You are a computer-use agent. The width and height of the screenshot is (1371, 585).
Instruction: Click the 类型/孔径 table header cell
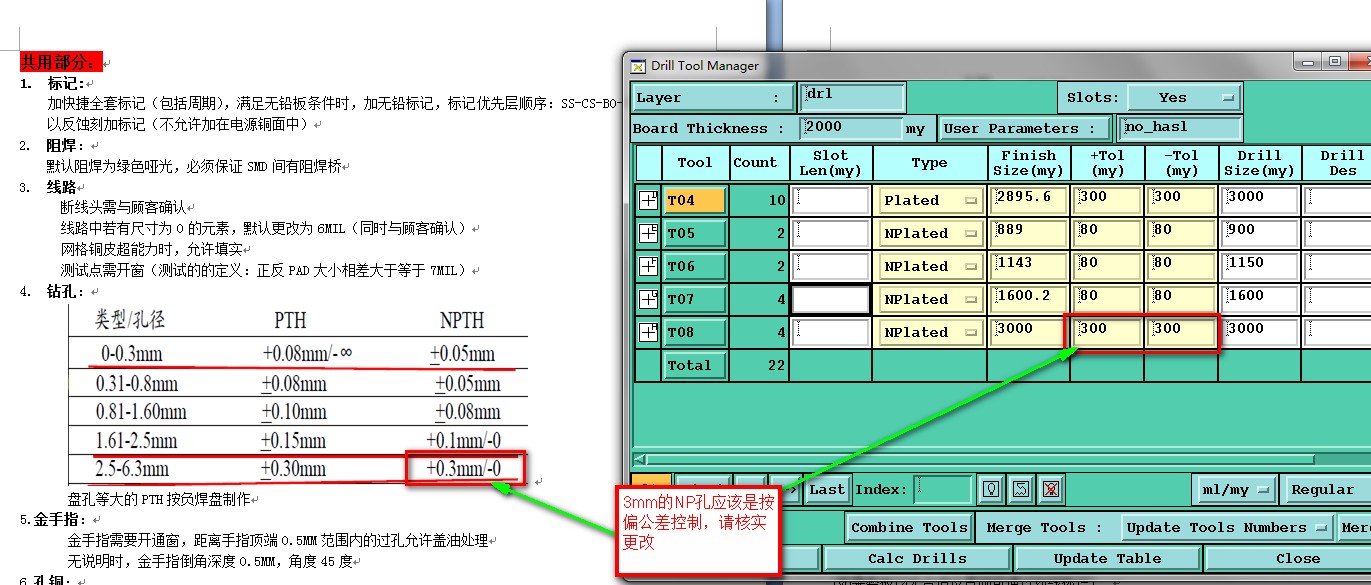(129, 320)
